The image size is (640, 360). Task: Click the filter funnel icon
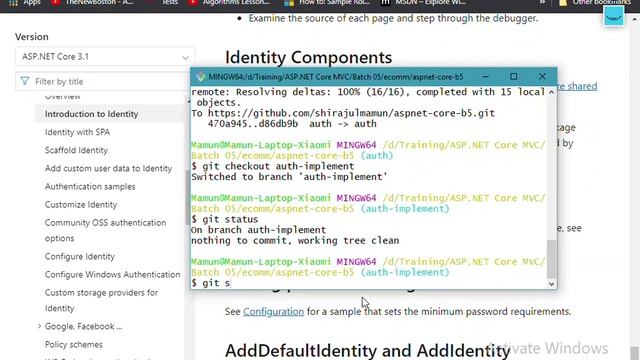click(25, 81)
